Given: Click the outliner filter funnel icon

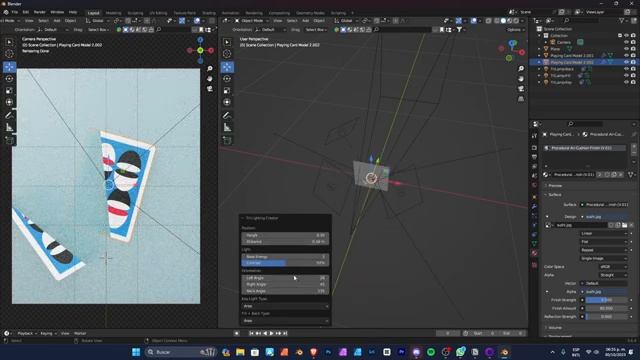Looking at the screenshot, I should click(x=622, y=20).
